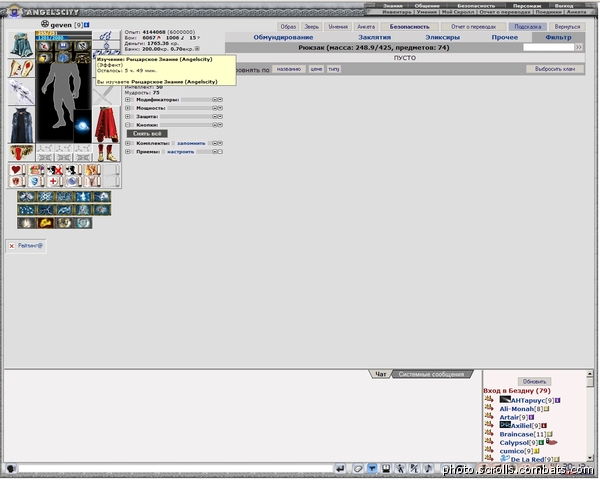Expand the Комплекты section
This screenshot has width=600, height=480.
click(128, 143)
